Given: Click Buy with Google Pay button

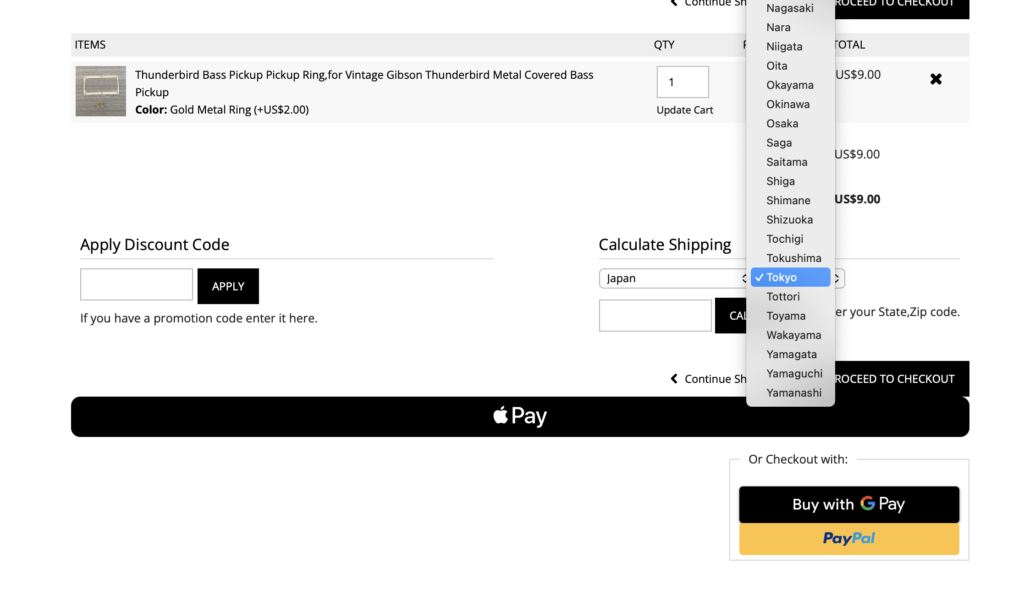Looking at the screenshot, I should (x=848, y=504).
